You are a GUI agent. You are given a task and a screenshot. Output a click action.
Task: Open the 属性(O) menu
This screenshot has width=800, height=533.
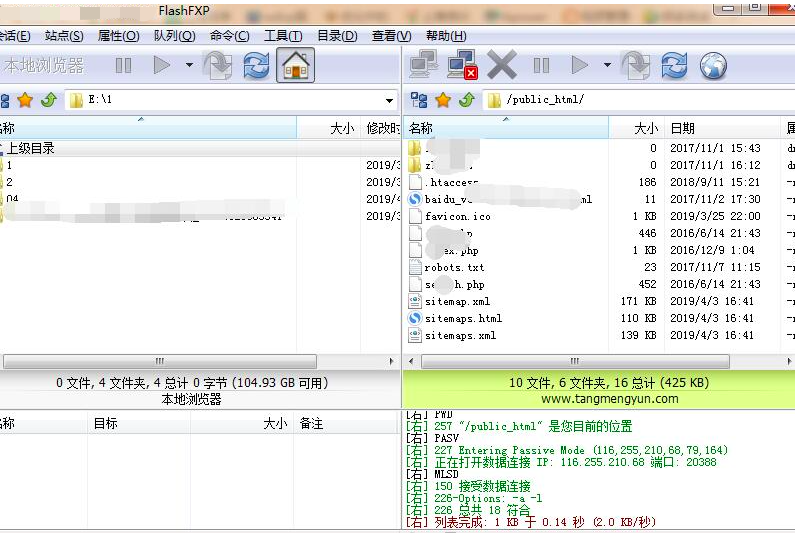click(x=118, y=36)
